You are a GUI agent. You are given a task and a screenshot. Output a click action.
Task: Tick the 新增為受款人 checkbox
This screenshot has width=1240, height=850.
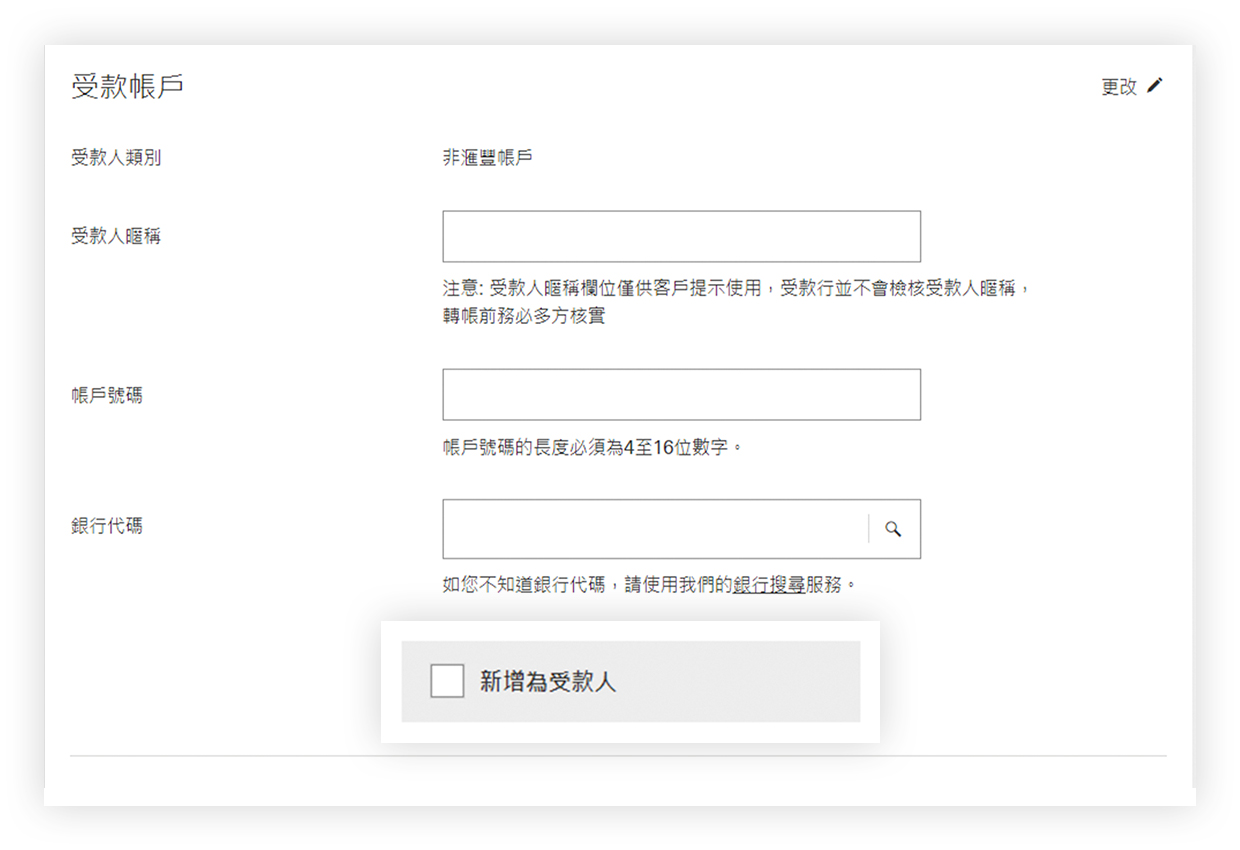[447, 681]
